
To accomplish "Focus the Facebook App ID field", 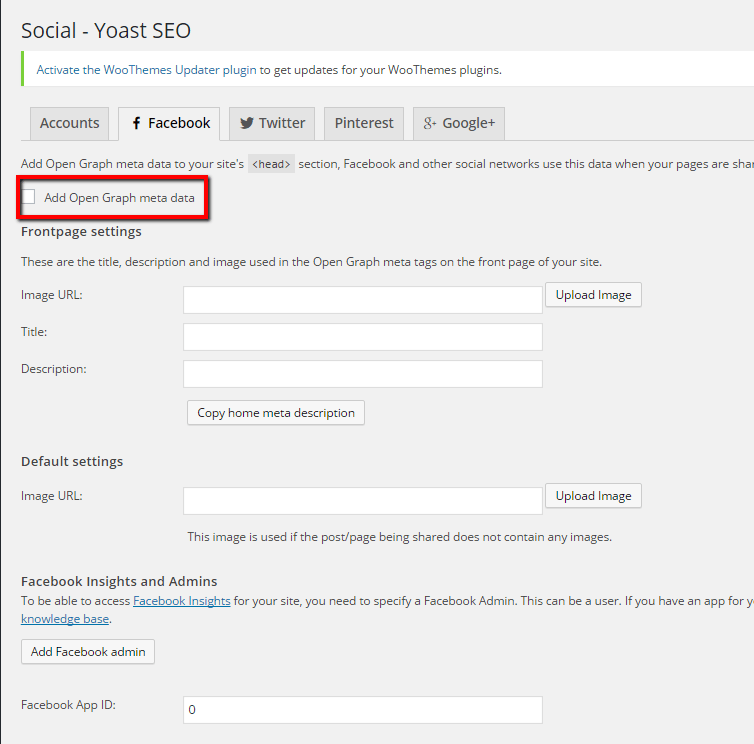I will click(x=363, y=710).
